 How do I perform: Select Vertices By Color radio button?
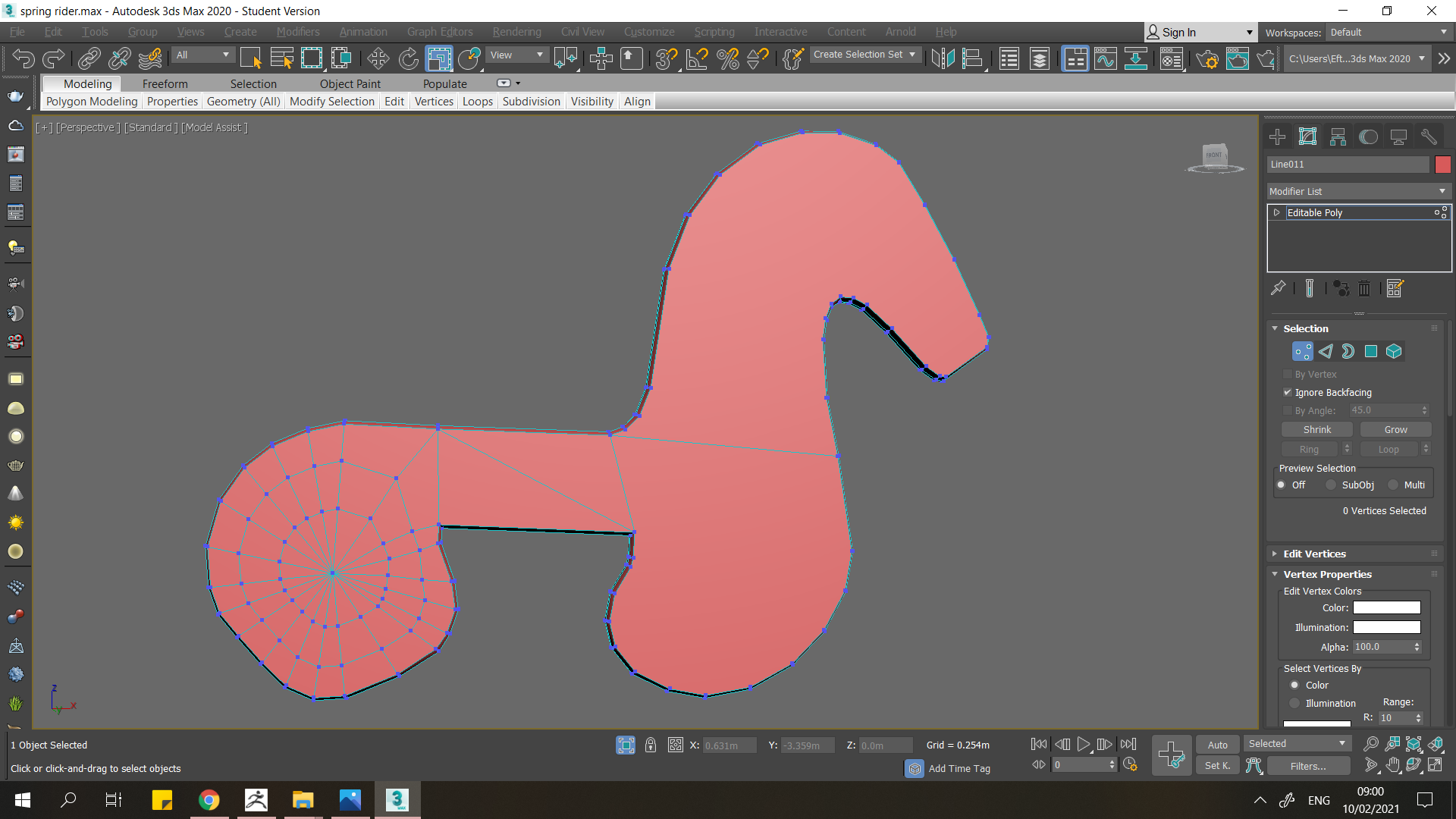click(x=1294, y=686)
